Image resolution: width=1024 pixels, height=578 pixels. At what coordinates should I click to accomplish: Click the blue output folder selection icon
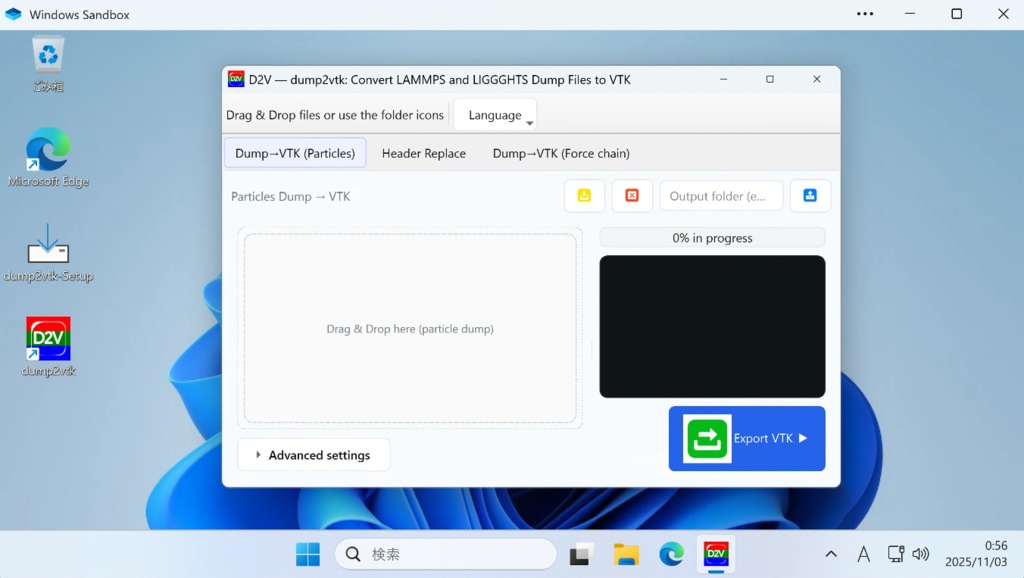coord(810,195)
